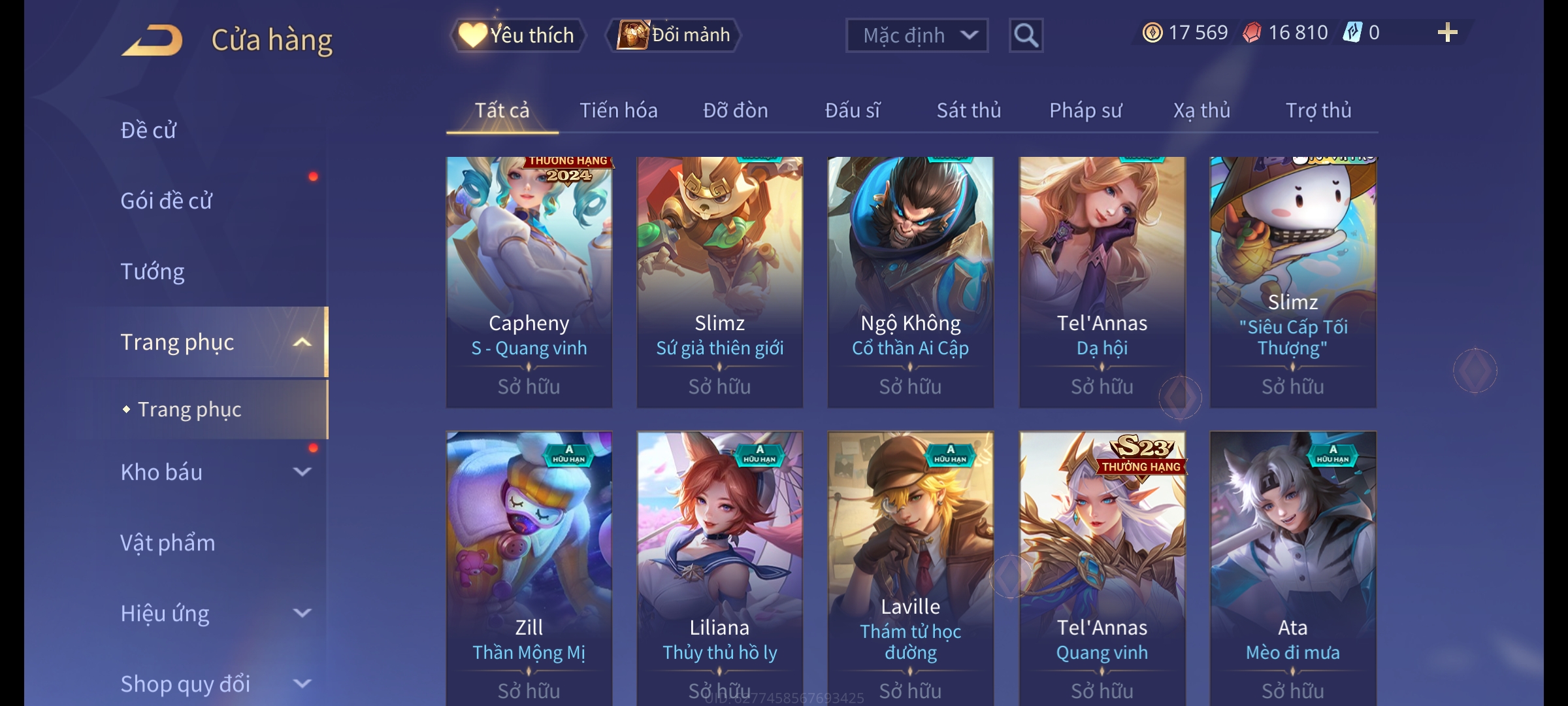This screenshot has width=1568, height=706.
Task: Tap the blue voucher balance icon
Action: [x=1352, y=33]
